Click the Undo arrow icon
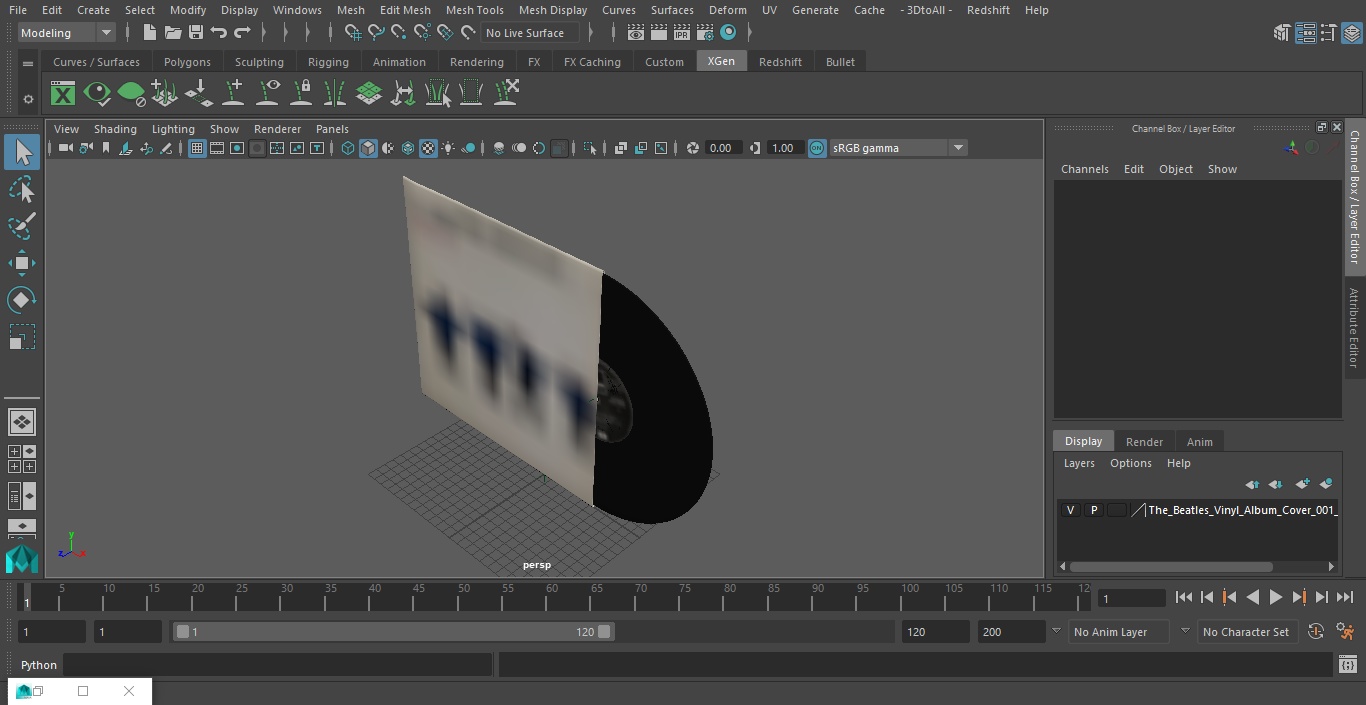The width and height of the screenshot is (1366, 705). pyautogui.click(x=218, y=33)
